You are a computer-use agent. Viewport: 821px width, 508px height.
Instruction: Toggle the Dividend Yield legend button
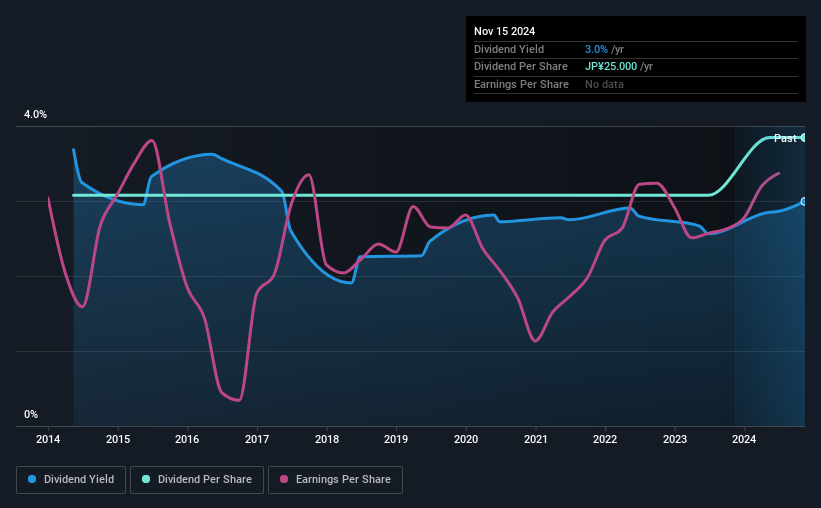pos(71,480)
